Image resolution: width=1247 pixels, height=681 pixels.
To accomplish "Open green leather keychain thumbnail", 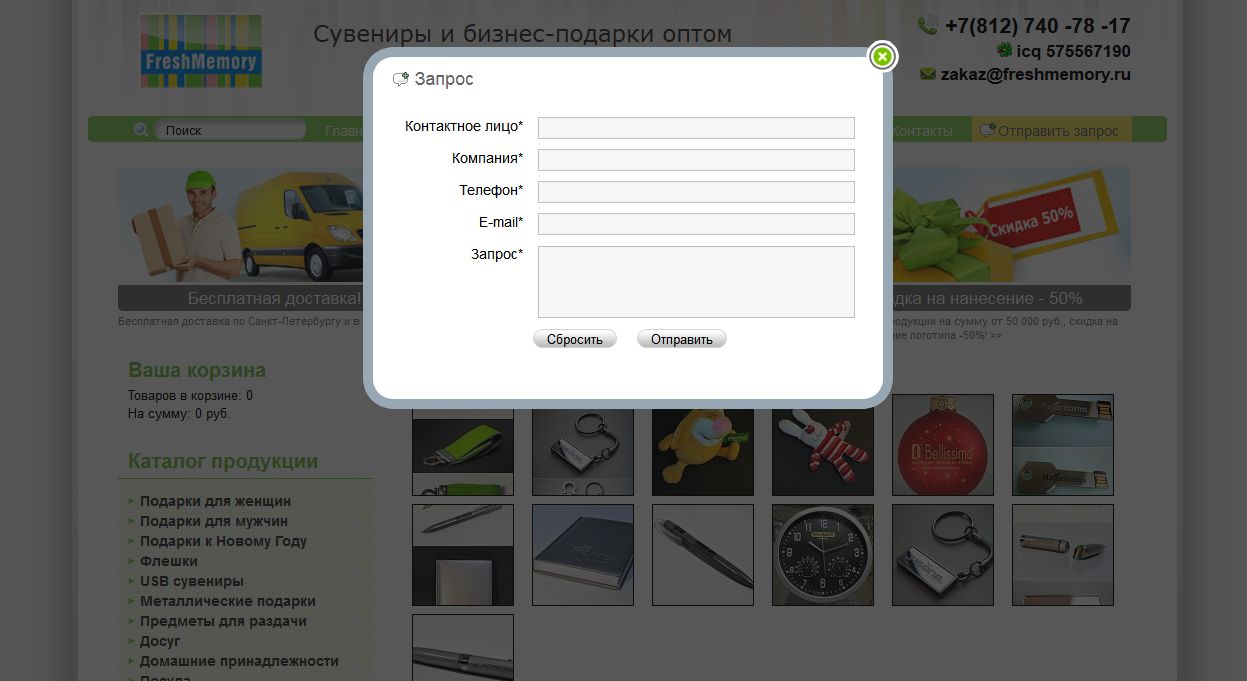I will pos(463,451).
